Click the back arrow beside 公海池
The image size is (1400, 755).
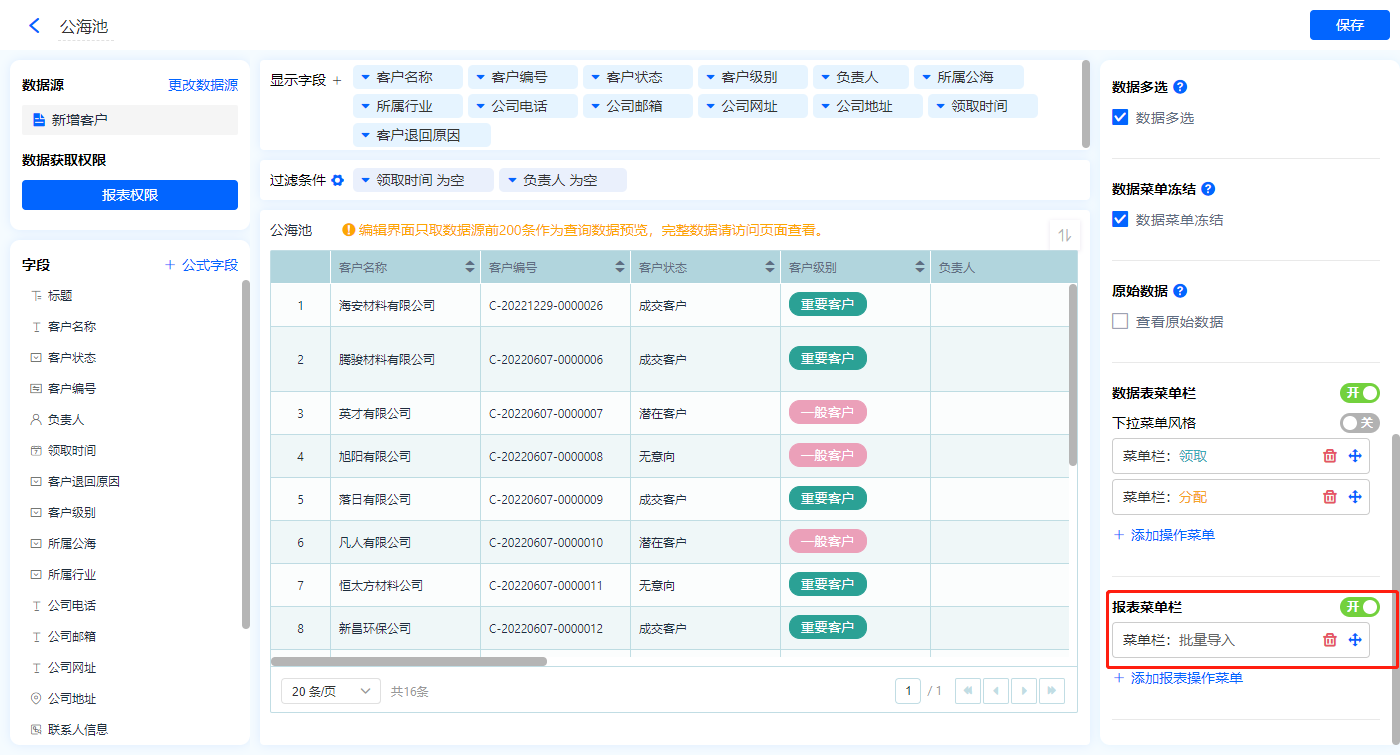[35, 26]
